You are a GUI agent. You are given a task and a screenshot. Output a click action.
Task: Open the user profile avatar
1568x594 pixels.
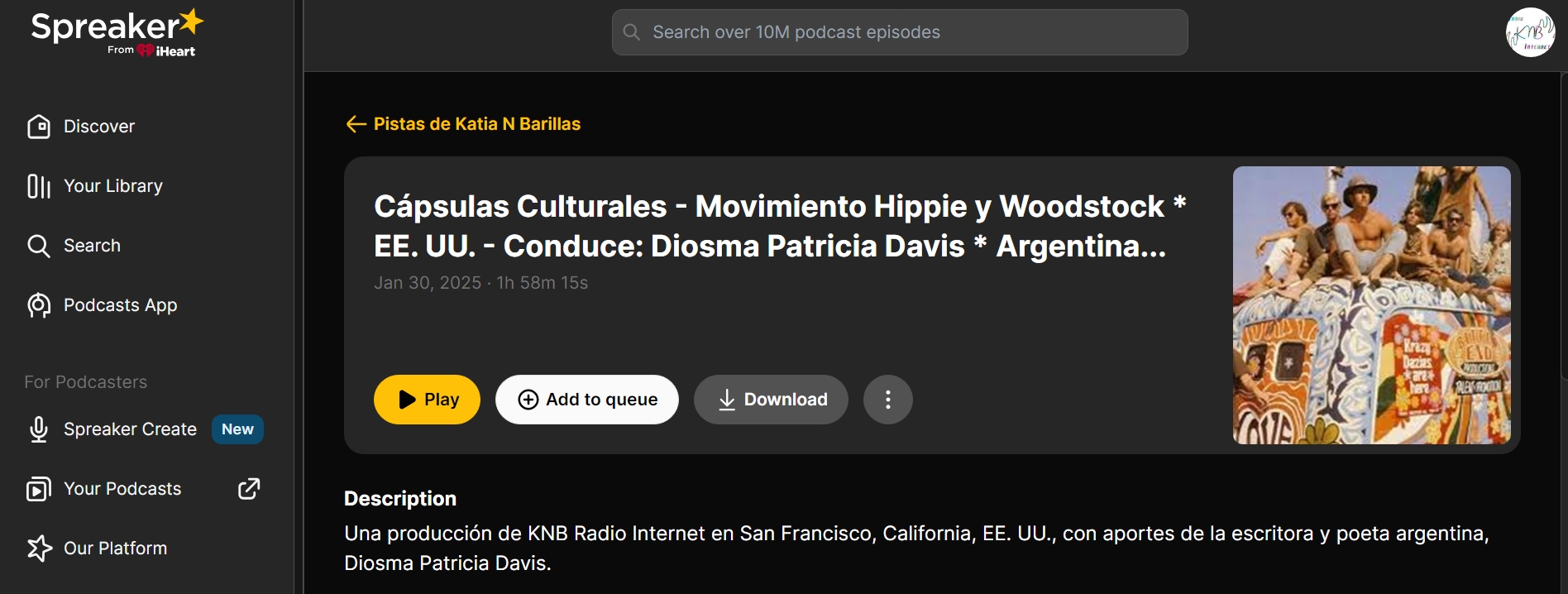[1530, 32]
